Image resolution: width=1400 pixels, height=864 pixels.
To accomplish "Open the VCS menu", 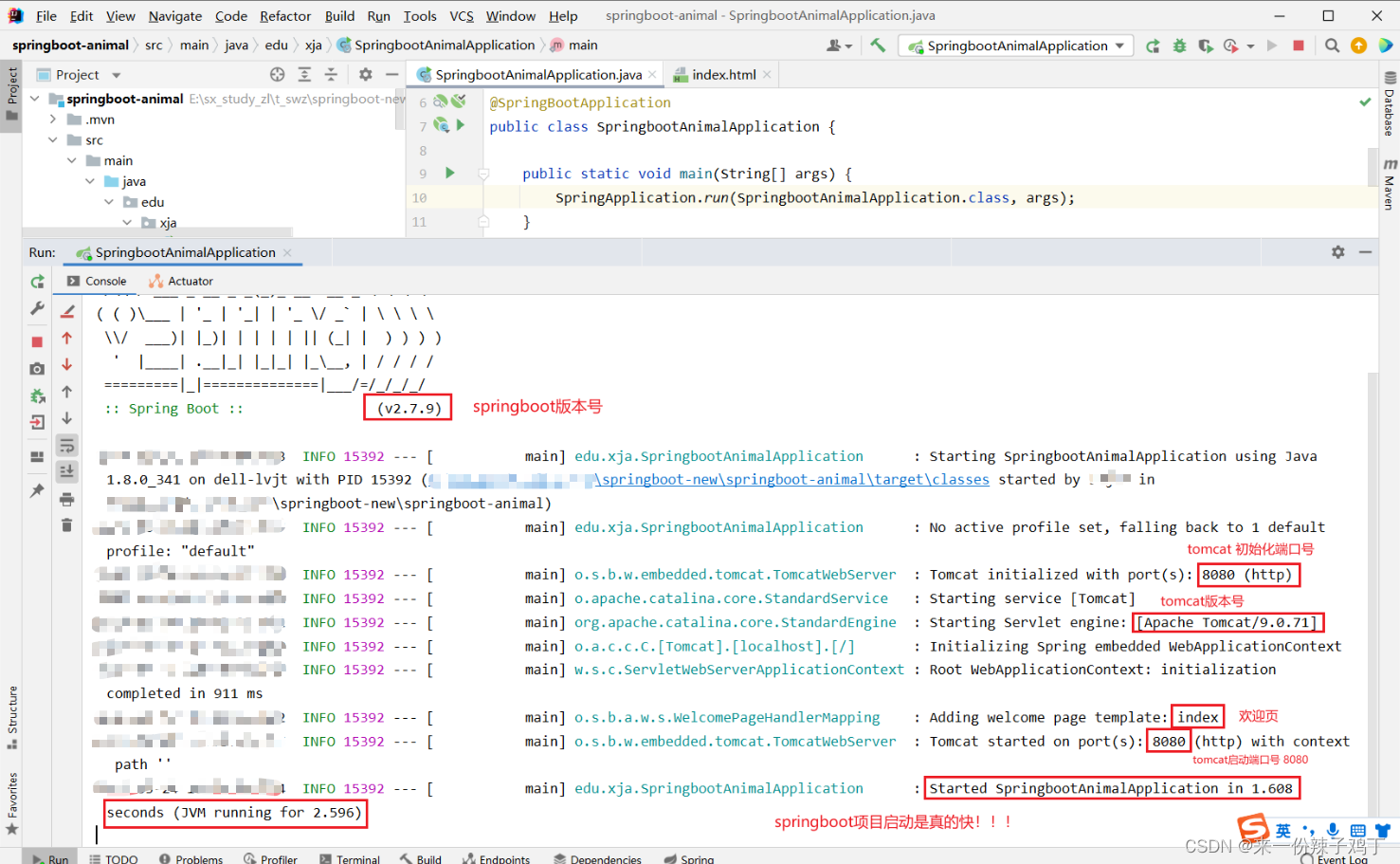I will click(x=462, y=16).
